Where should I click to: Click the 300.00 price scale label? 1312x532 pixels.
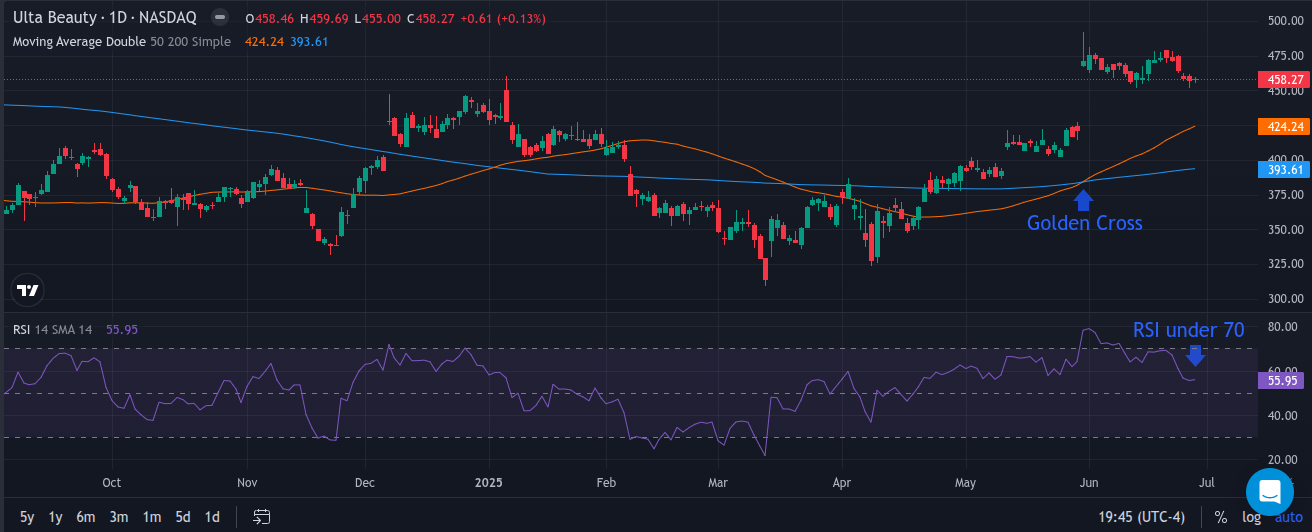pos(1284,299)
